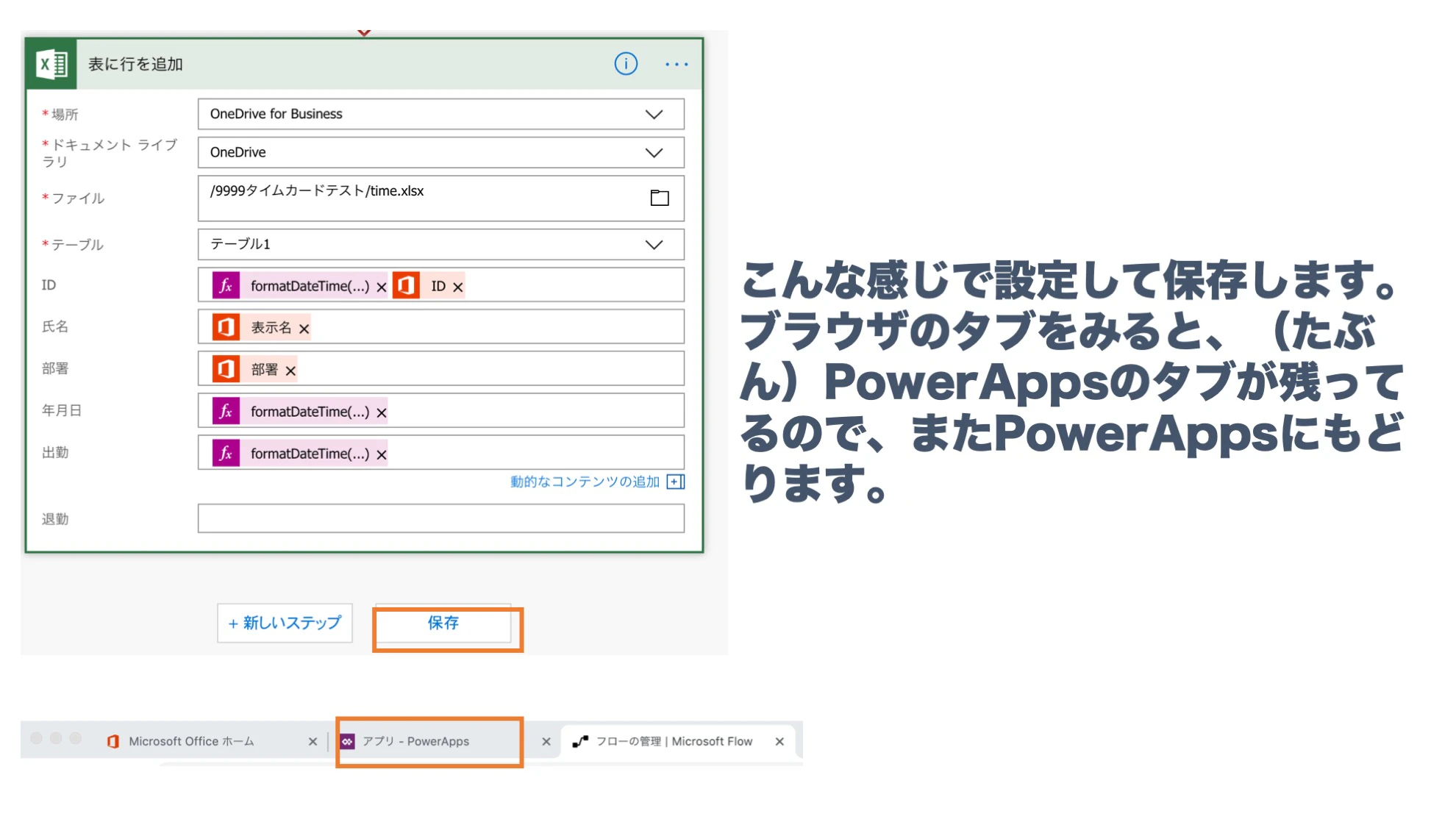Click the 保存 button

(x=443, y=623)
